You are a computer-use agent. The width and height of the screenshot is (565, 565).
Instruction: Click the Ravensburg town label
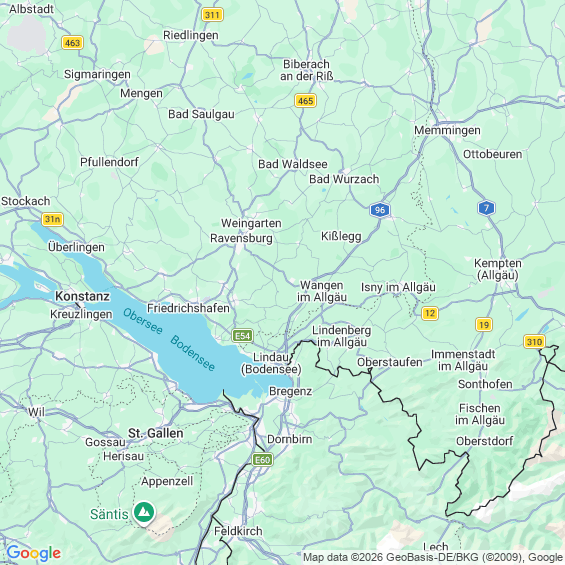point(241,238)
